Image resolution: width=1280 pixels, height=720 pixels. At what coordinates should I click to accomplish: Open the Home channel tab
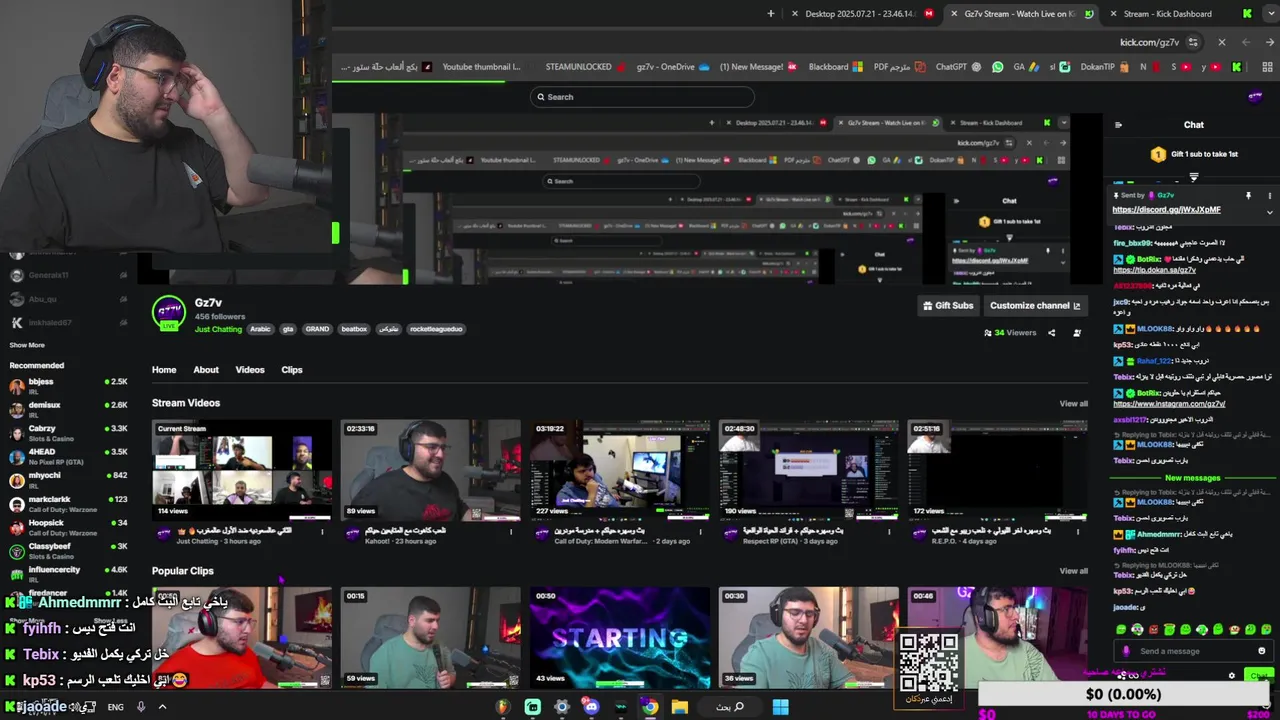(164, 370)
